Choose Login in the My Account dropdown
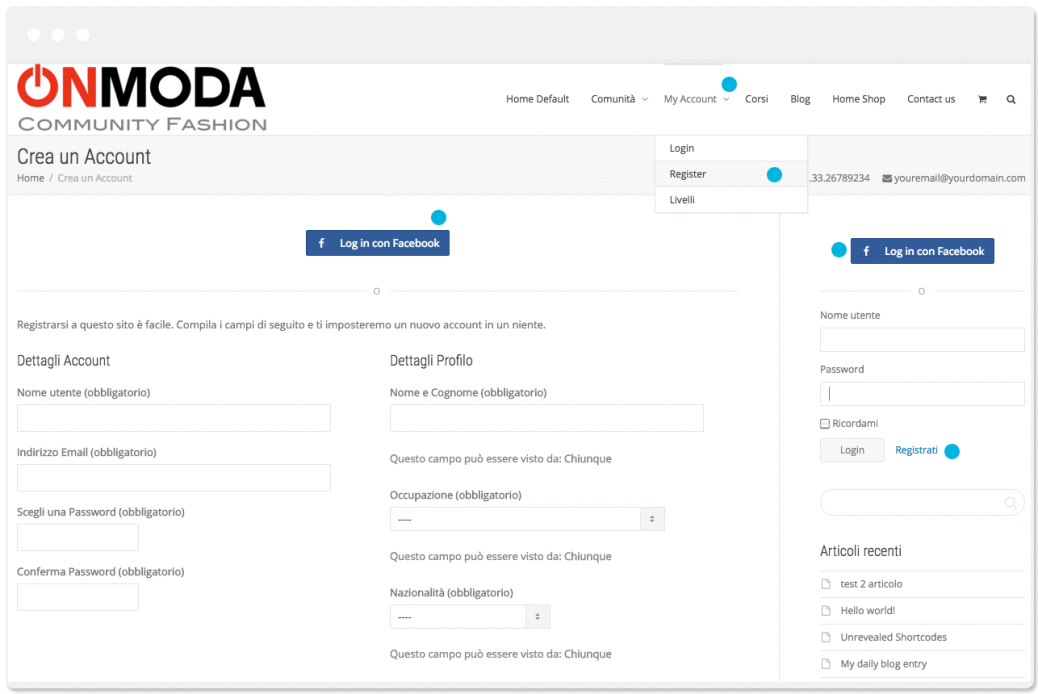The width and height of the screenshot is (1038, 694). [x=682, y=148]
